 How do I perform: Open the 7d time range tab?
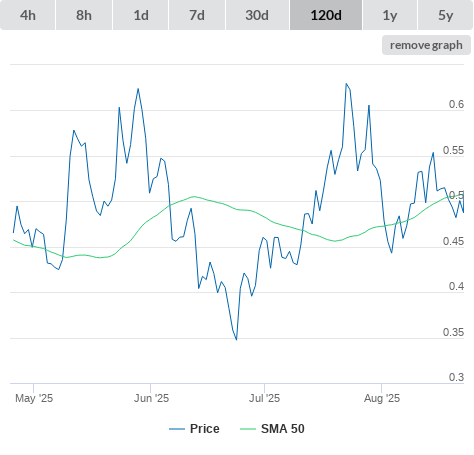point(197,15)
